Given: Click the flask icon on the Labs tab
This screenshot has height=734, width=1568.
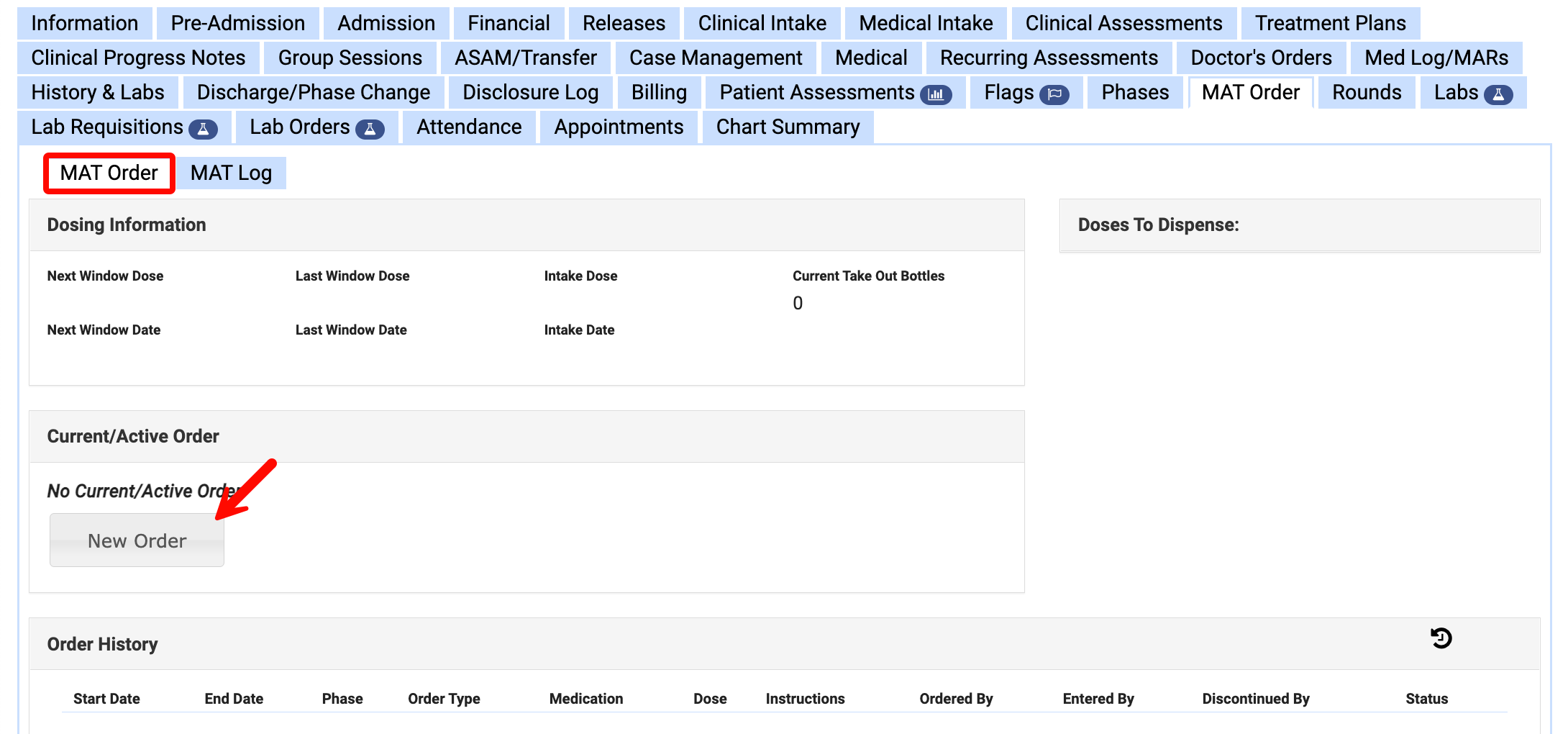Looking at the screenshot, I should (1499, 93).
